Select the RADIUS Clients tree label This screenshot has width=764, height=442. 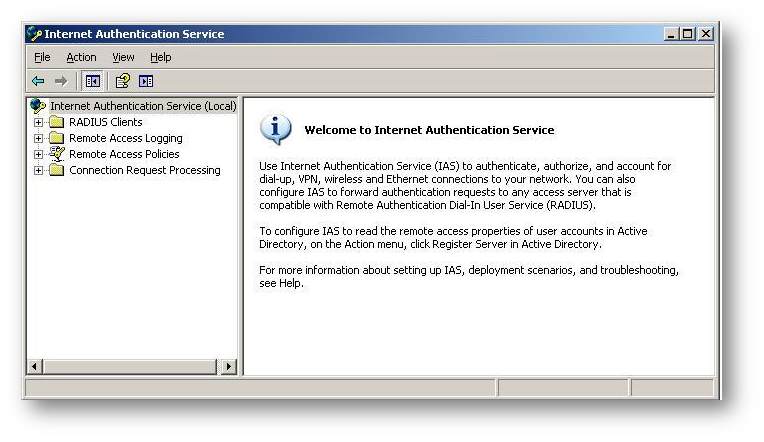point(105,122)
